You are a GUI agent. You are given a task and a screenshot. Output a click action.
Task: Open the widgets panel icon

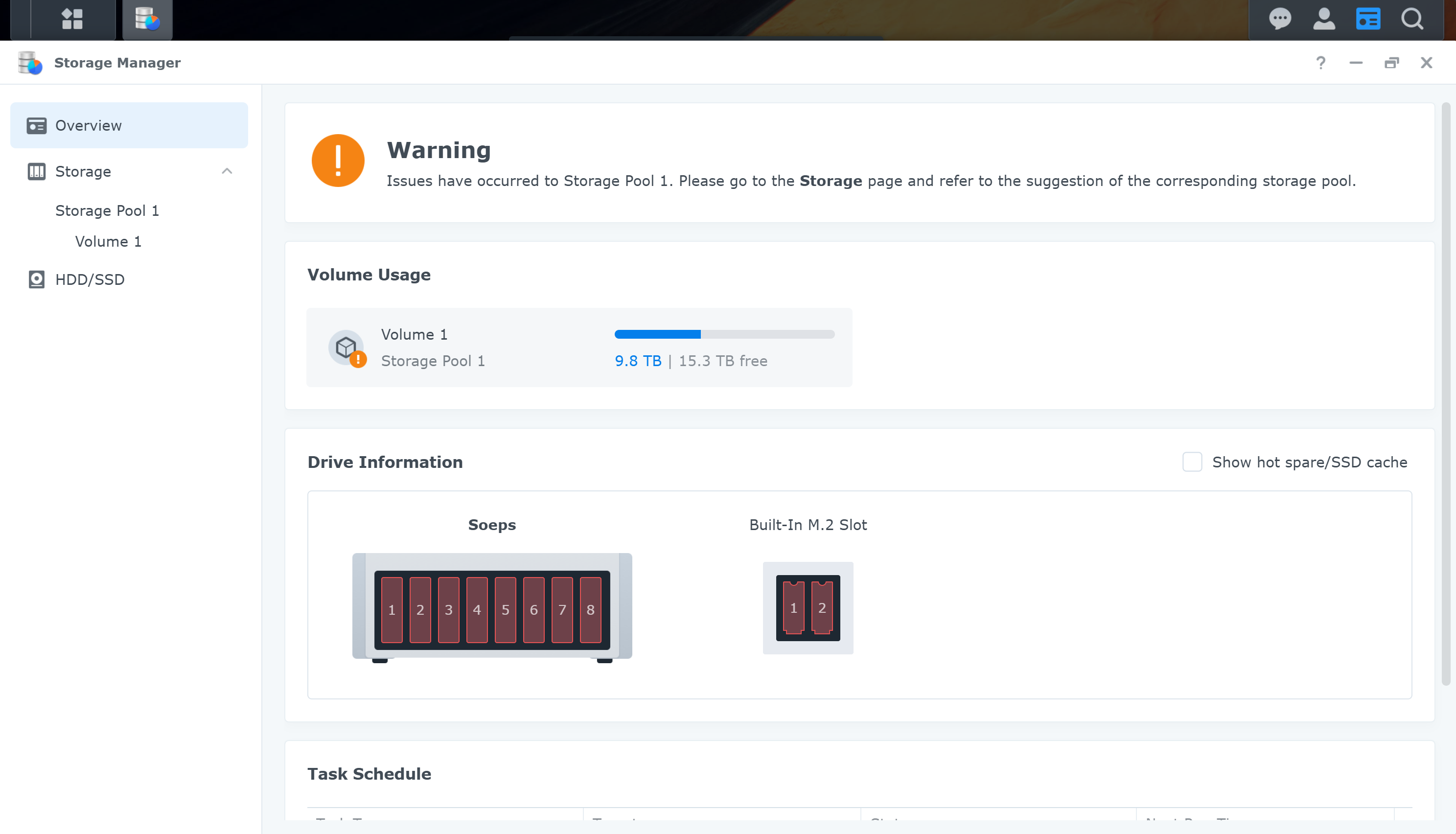1368,19
